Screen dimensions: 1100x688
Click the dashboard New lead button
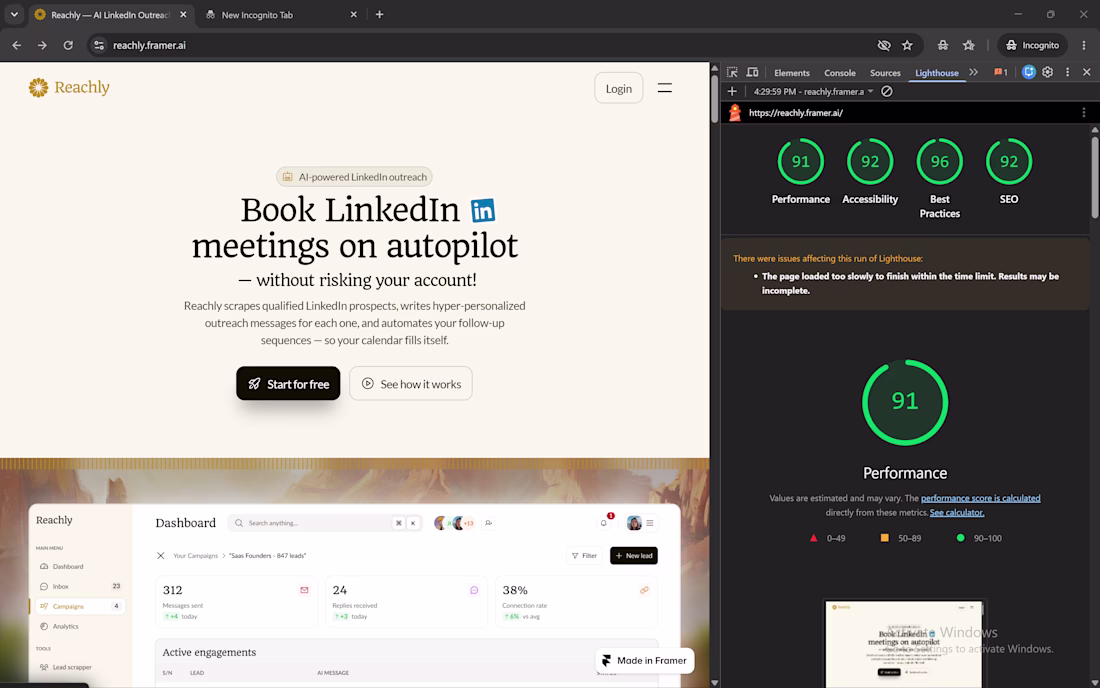(633, 555)
